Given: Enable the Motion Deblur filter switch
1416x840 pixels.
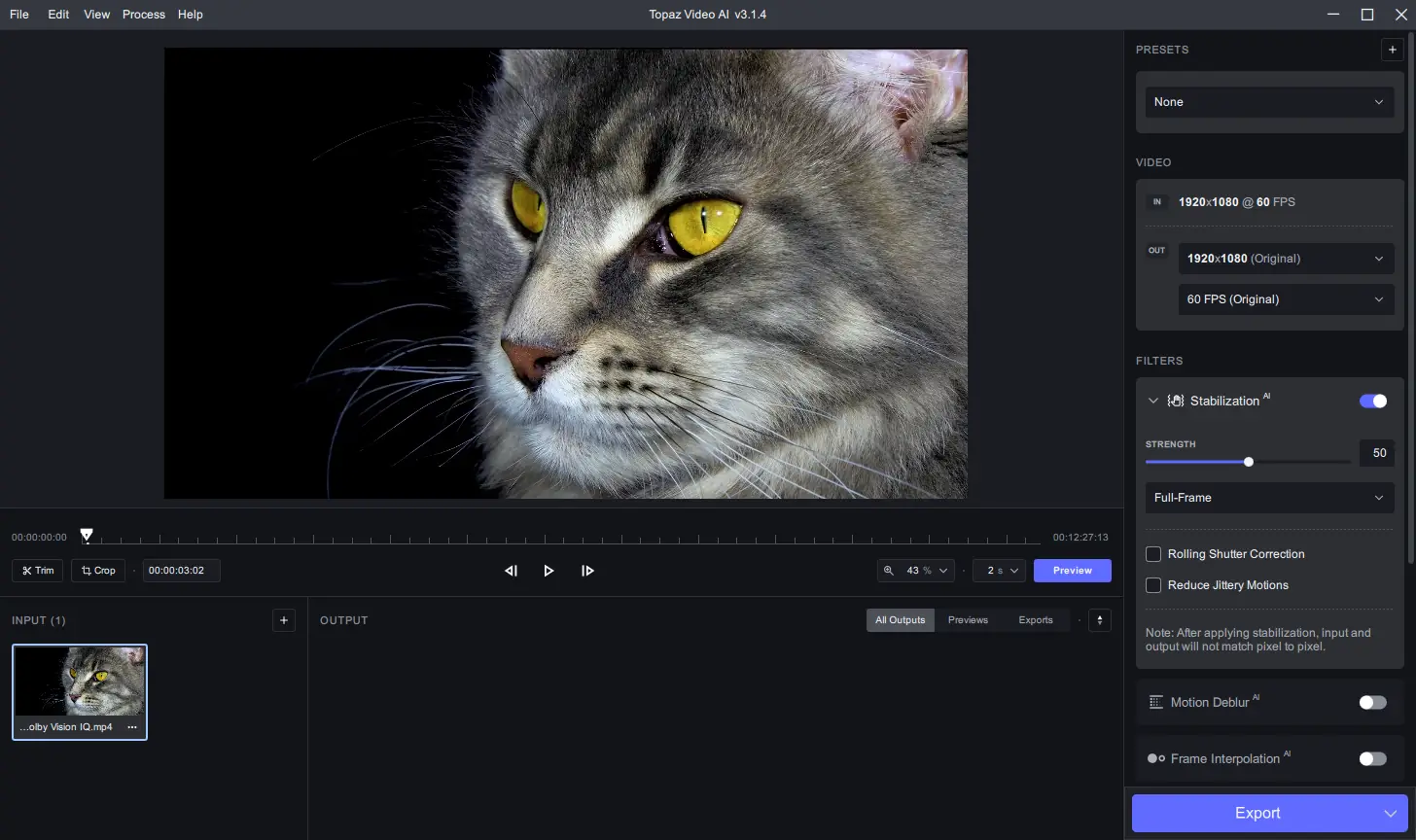Looking at the screenshot, I should tap(1373, 702).
